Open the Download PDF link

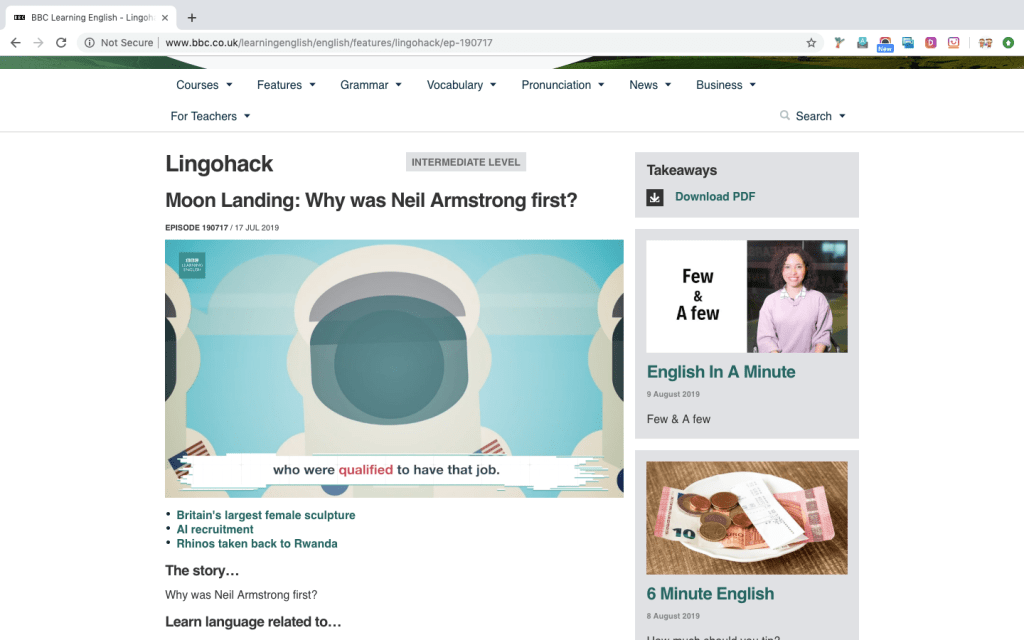click(715, 197)
